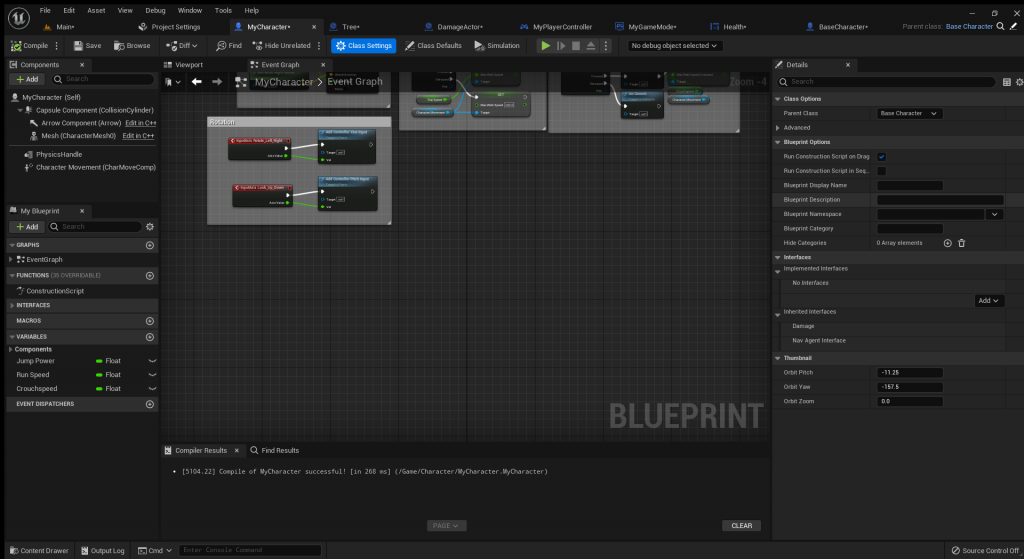This screenshot has height=559, width=1024.
Task: Click the Eject from player icon
Action: coord(591,46)
